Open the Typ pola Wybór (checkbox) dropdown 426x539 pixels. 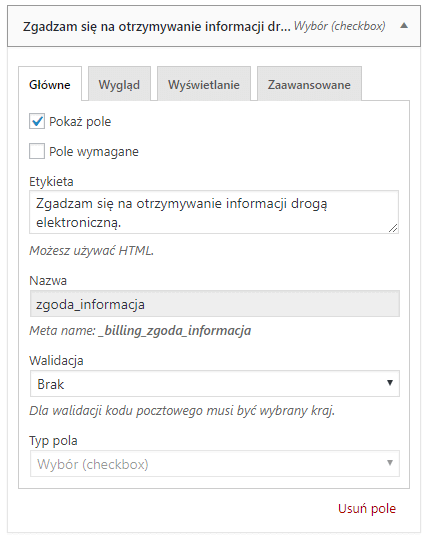pyautogui.click(x=215, y=464)
